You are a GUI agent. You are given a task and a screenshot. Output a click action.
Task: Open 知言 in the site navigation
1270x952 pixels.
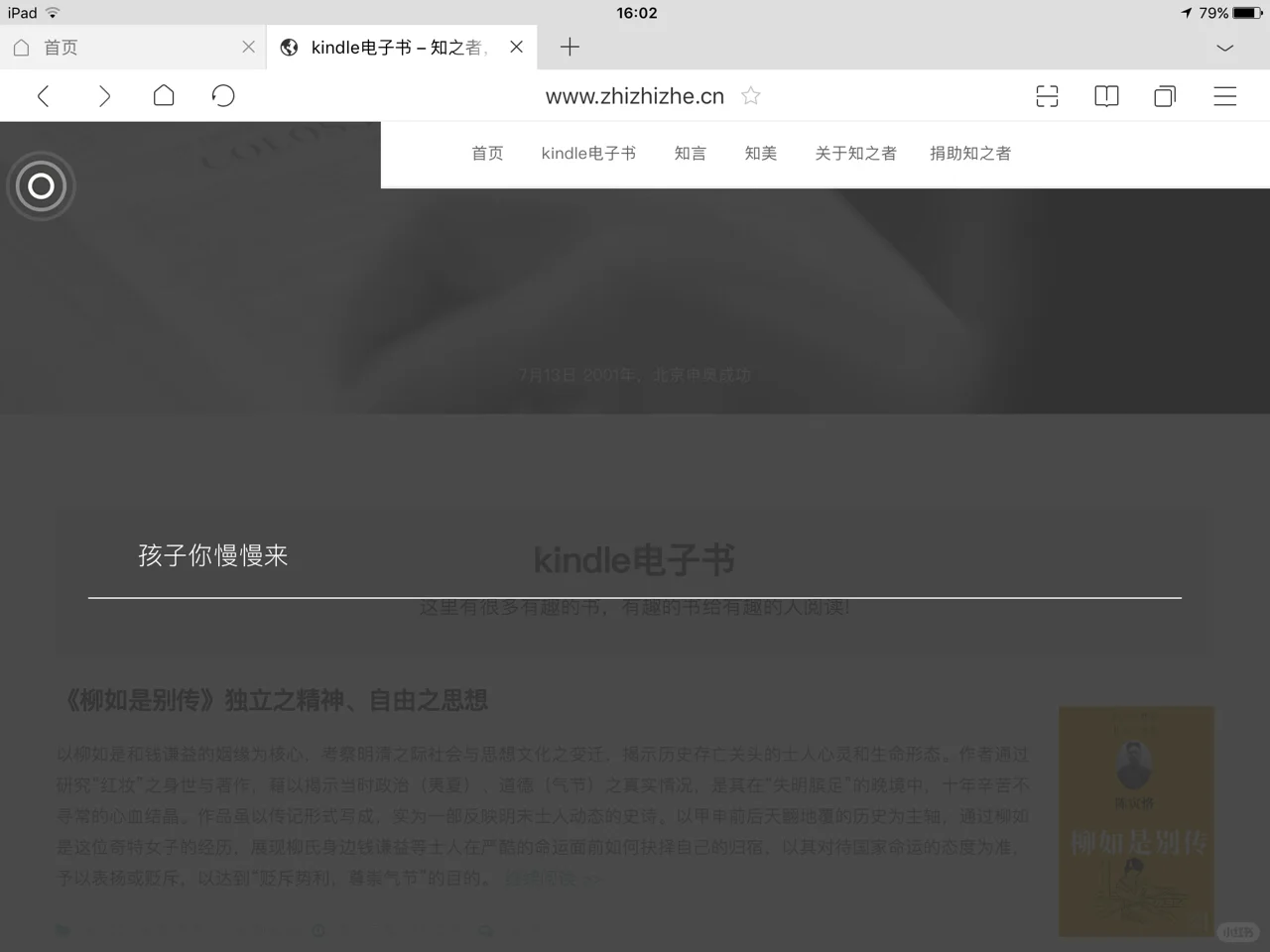tap(691, 154)
